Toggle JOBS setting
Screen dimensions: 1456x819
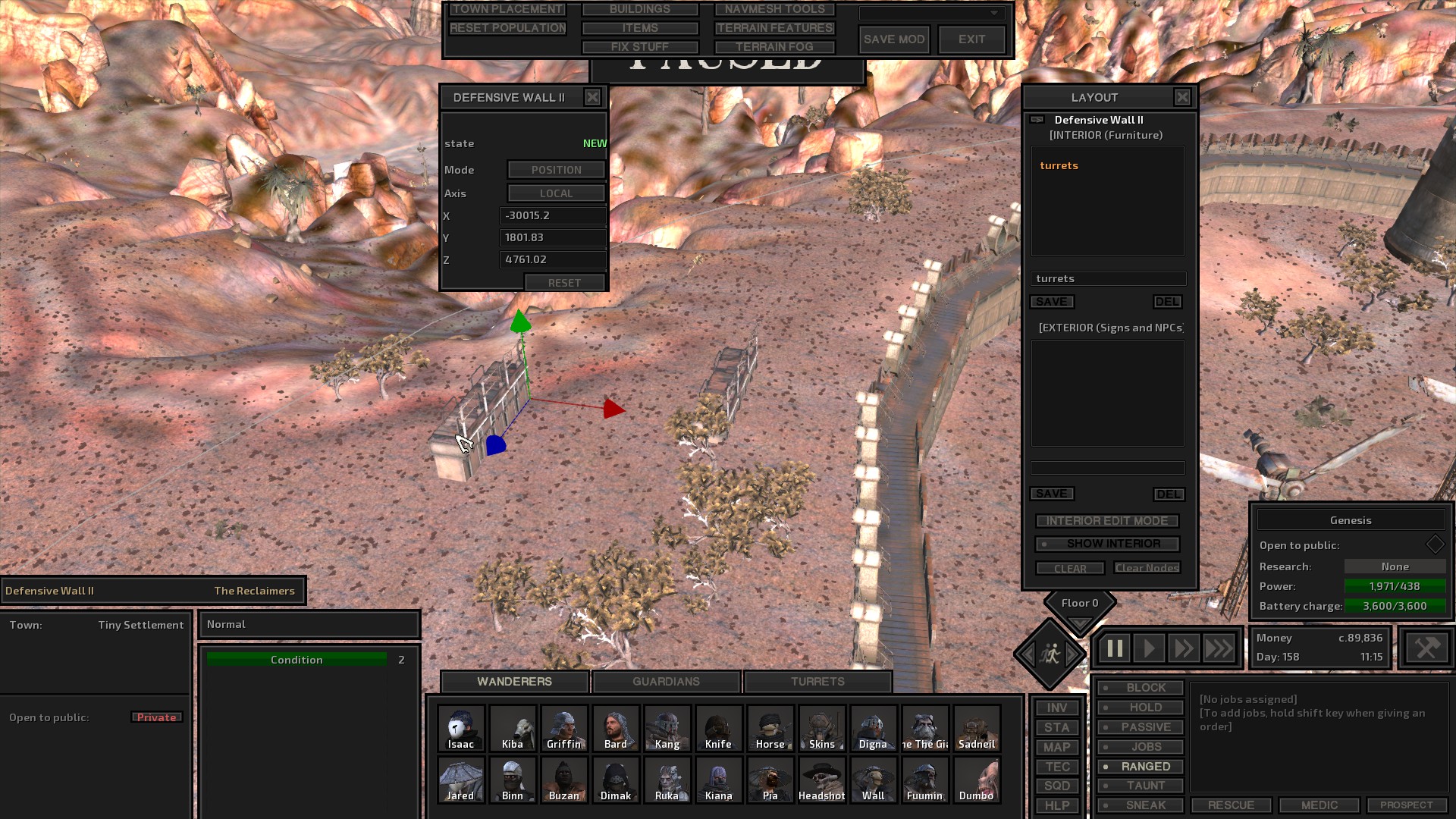click(1140, 747)
